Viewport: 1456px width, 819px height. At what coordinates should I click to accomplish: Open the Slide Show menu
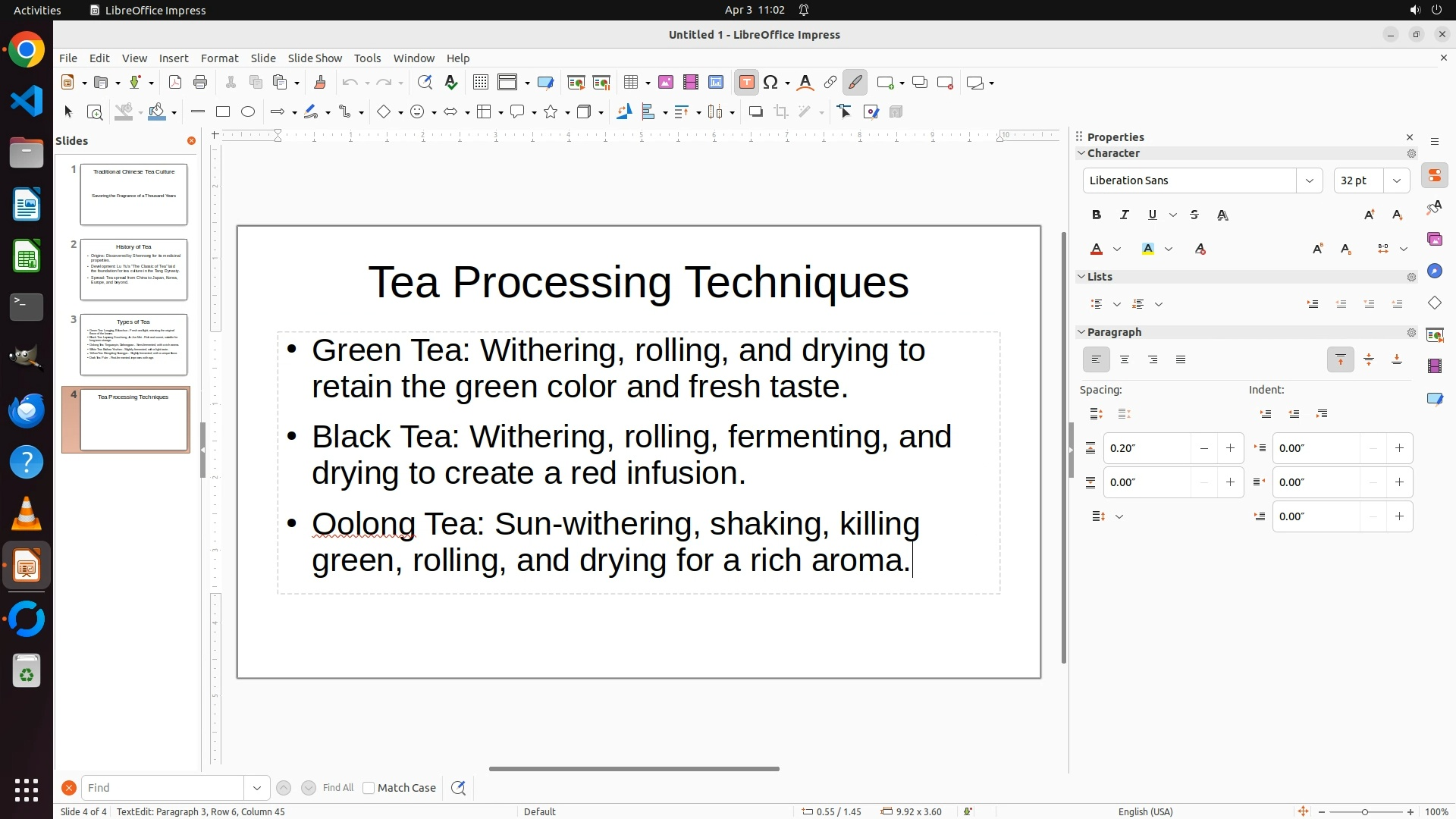pos(315,58)
